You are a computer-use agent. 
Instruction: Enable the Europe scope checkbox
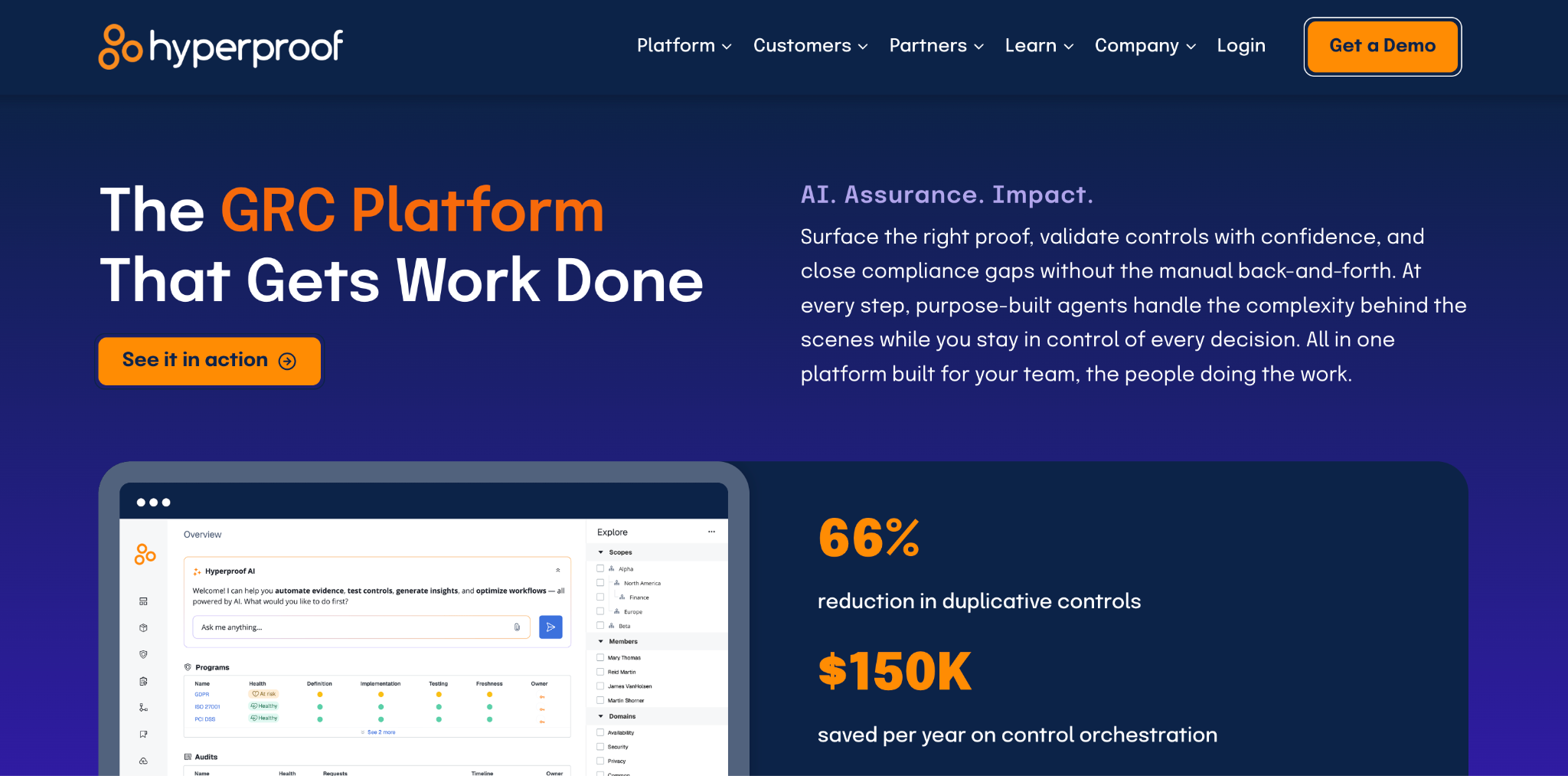point(600,611)
